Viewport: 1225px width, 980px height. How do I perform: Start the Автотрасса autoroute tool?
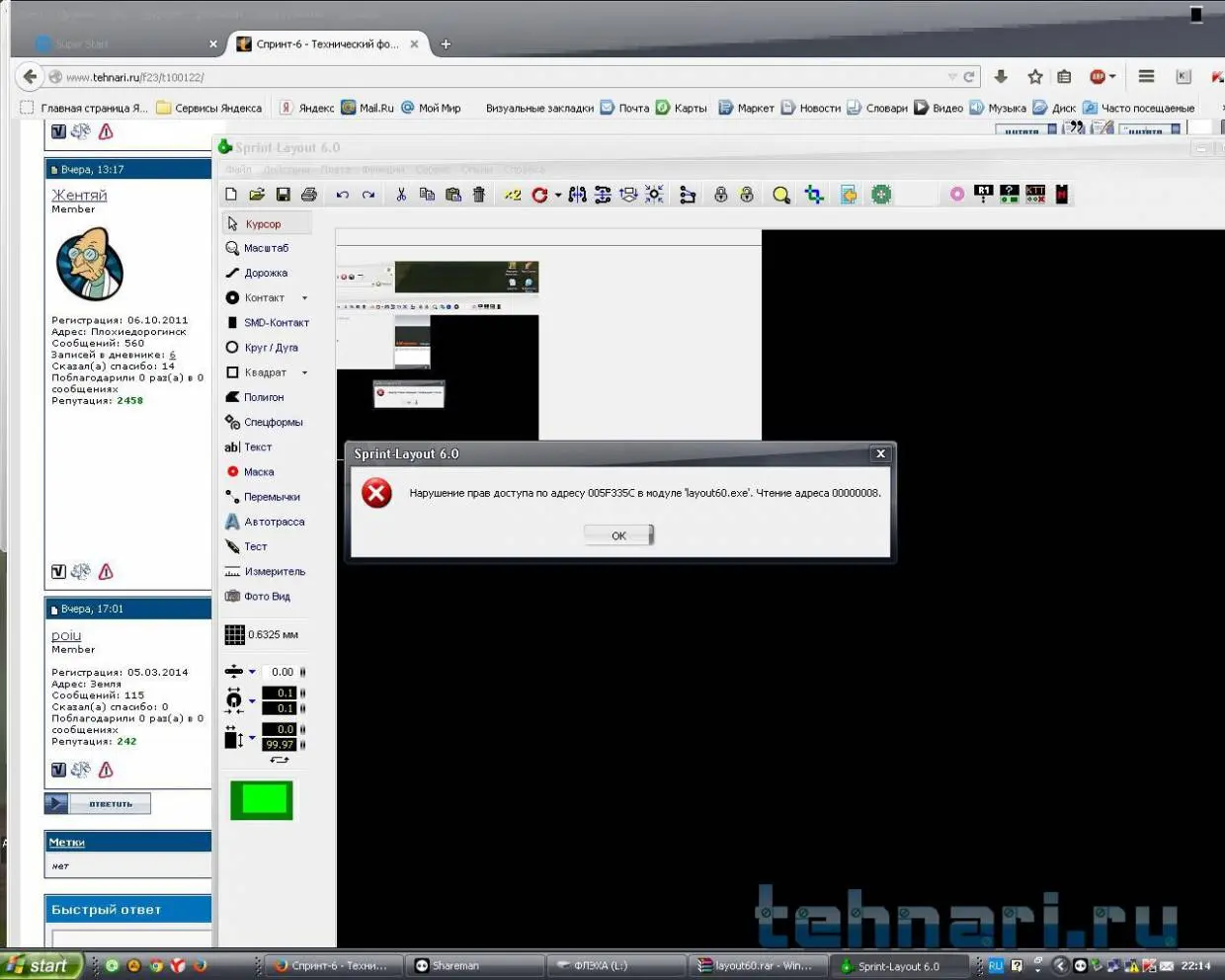[x=267, y=522]
